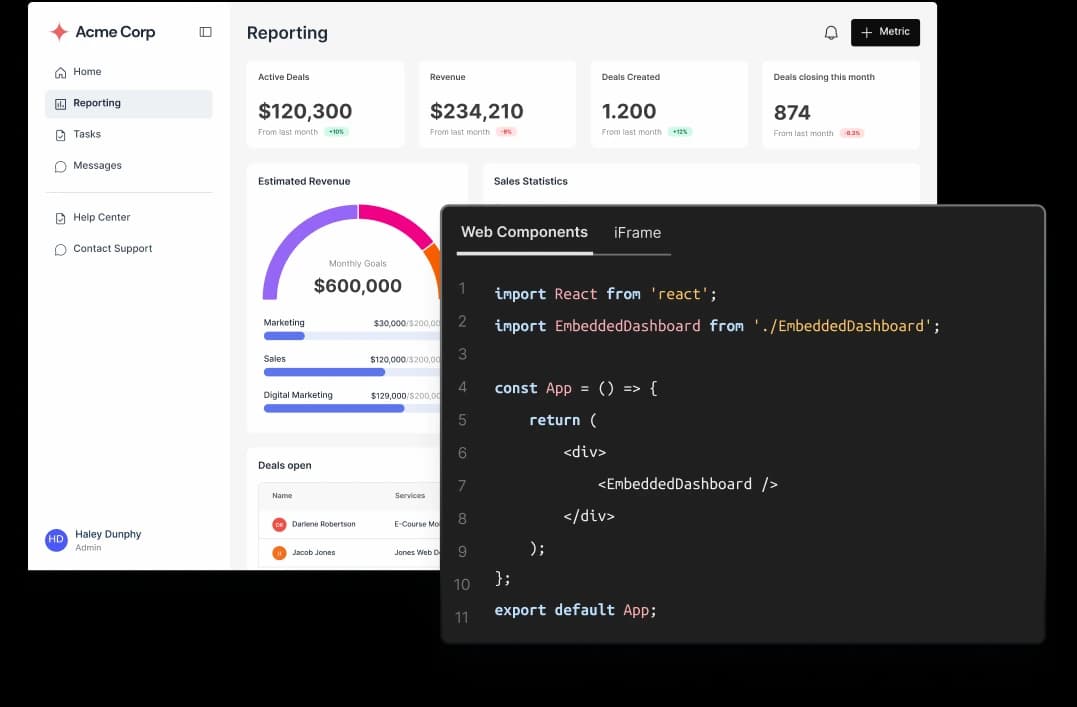
Task: Click the Sales progress bar
Action: 352,372
